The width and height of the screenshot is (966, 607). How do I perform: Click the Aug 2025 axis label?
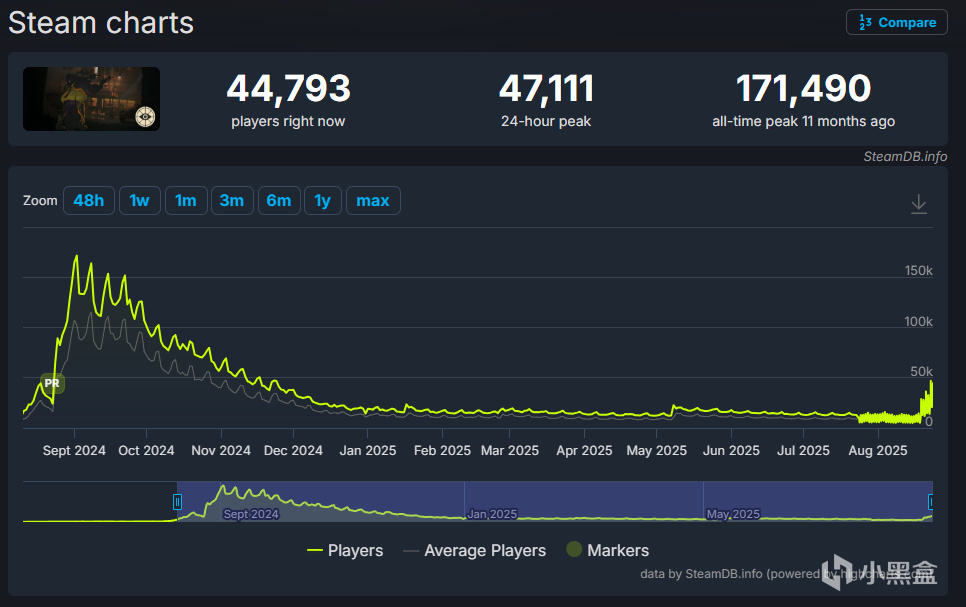878,450
